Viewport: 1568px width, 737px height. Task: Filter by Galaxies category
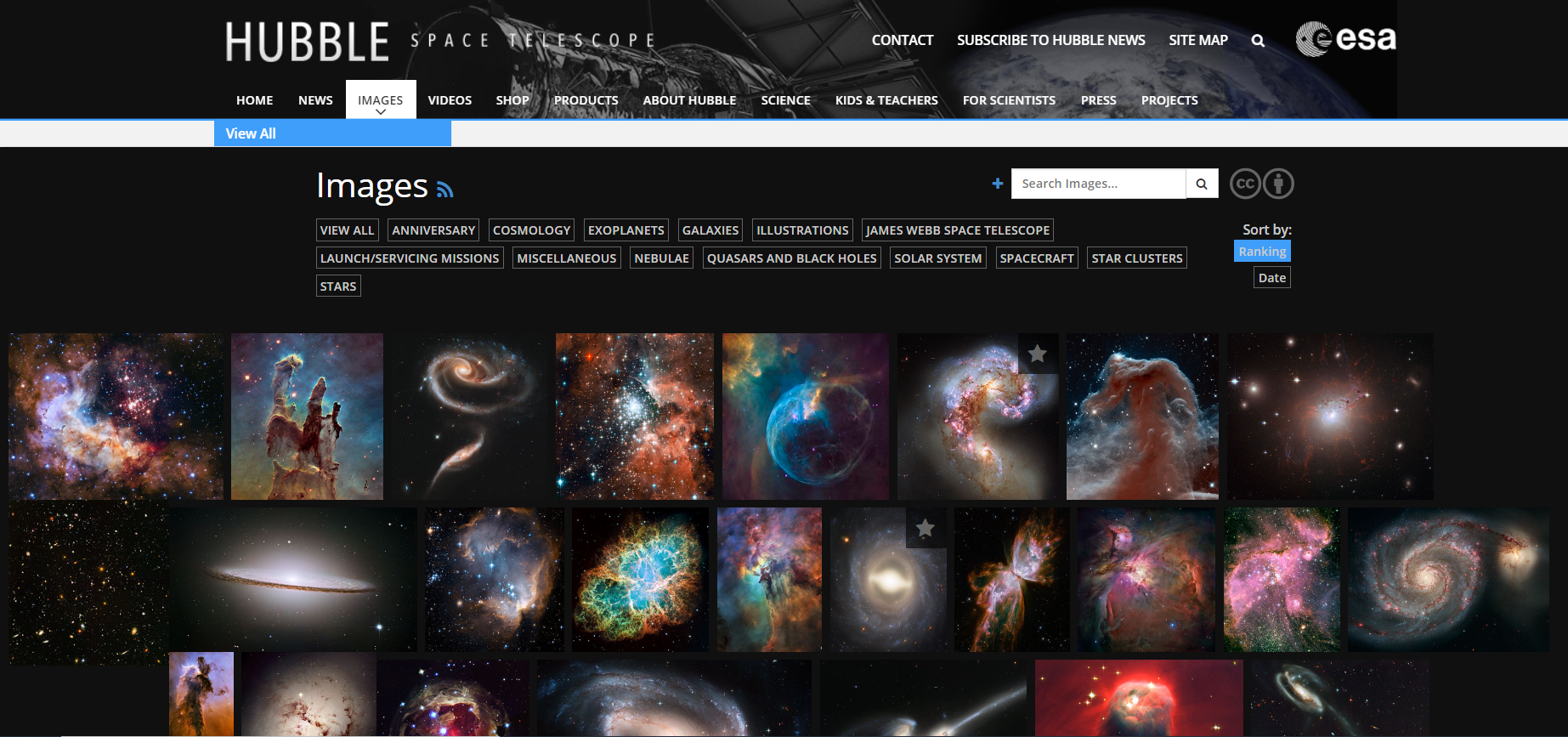click(710, 230)
